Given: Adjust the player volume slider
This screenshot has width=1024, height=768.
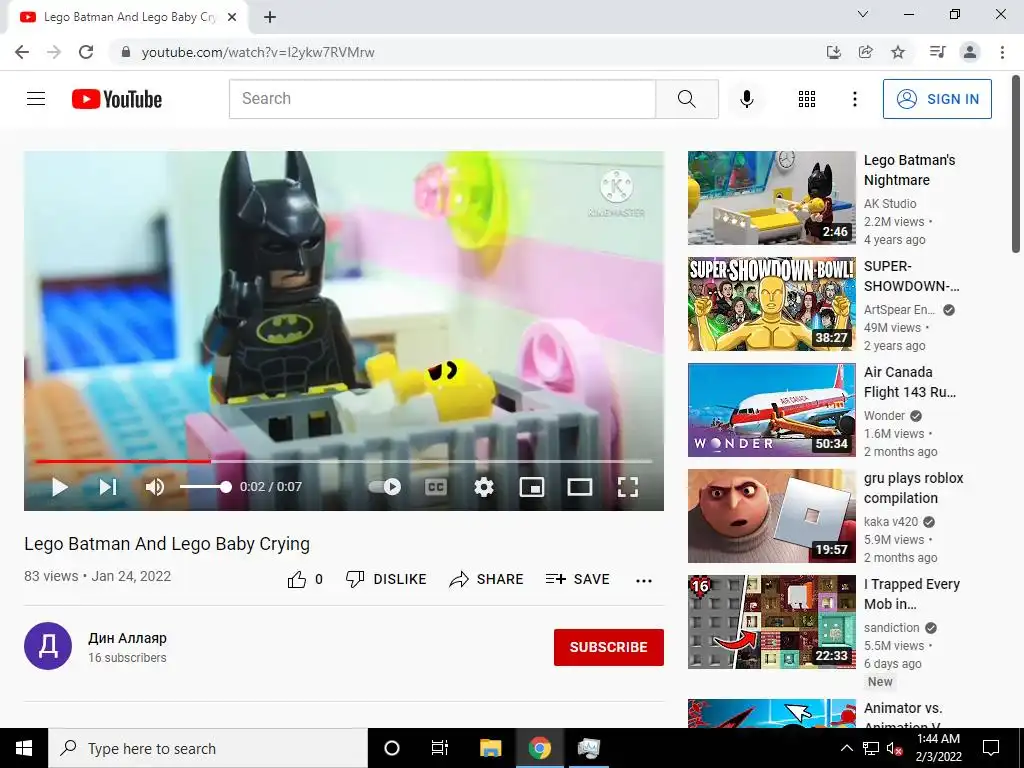Looking at the screenshot, I should 204,487.
